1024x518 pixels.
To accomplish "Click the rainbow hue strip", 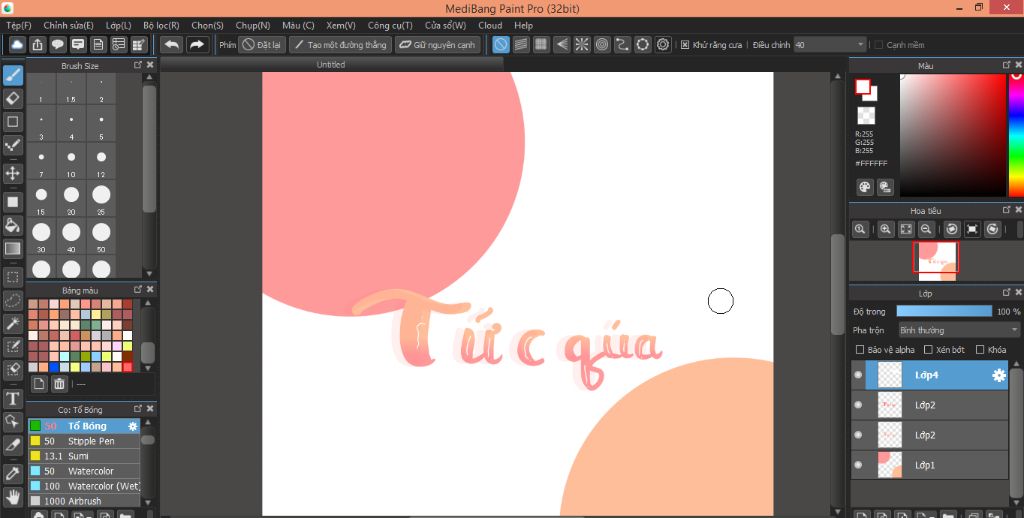I will coord(1016,135).
